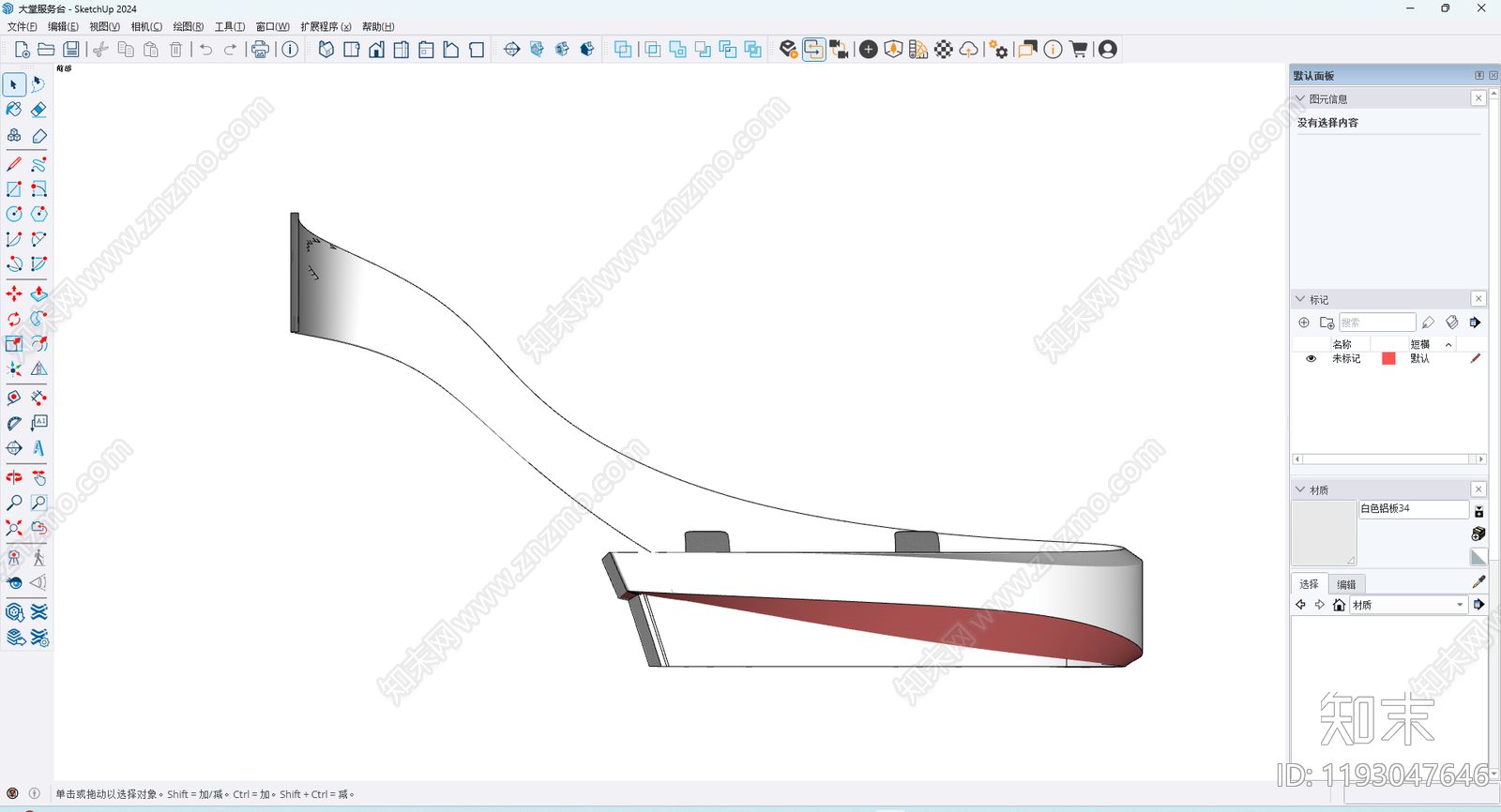Click the red color swatch of 未标记
The height and width of the screenshot is (812, 1501).
click(x=1388, y=359)
